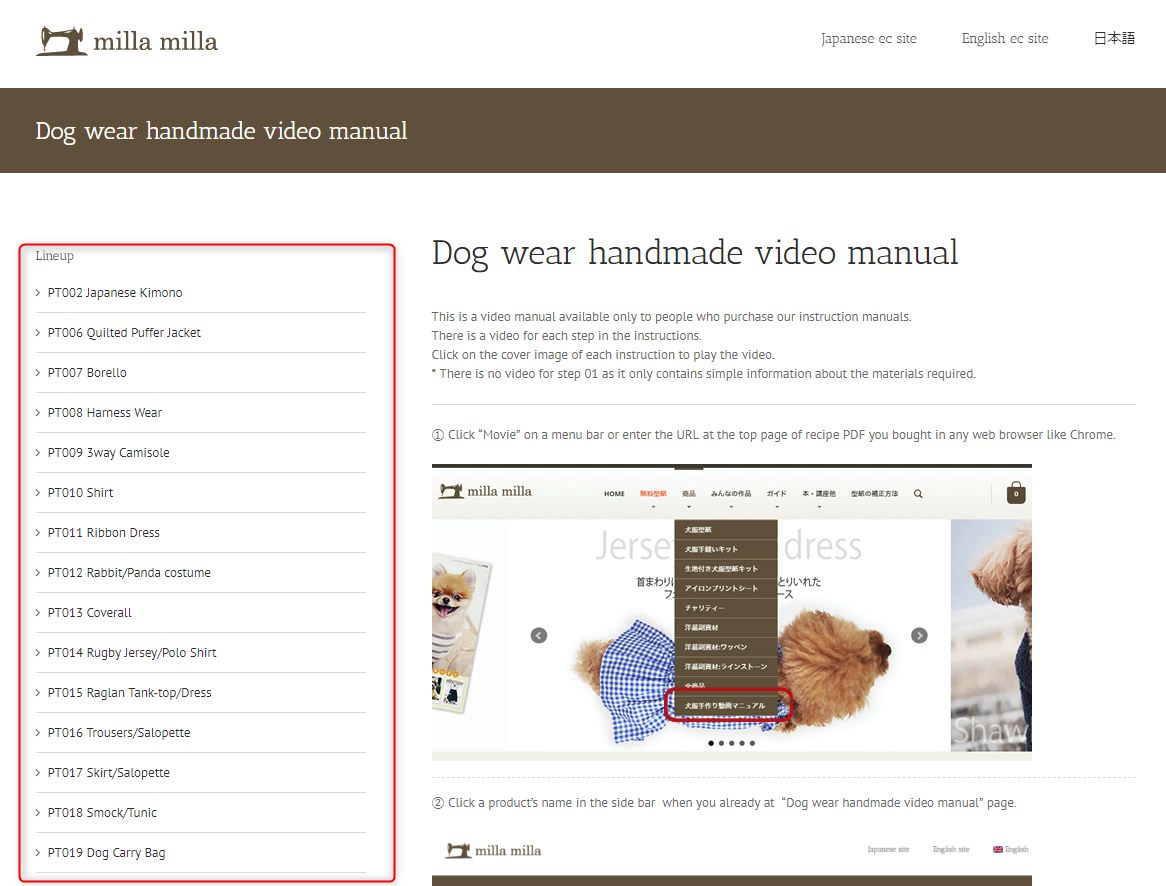
Task: Open PT016 Trousers/Salopette manual
Action: 119,733
